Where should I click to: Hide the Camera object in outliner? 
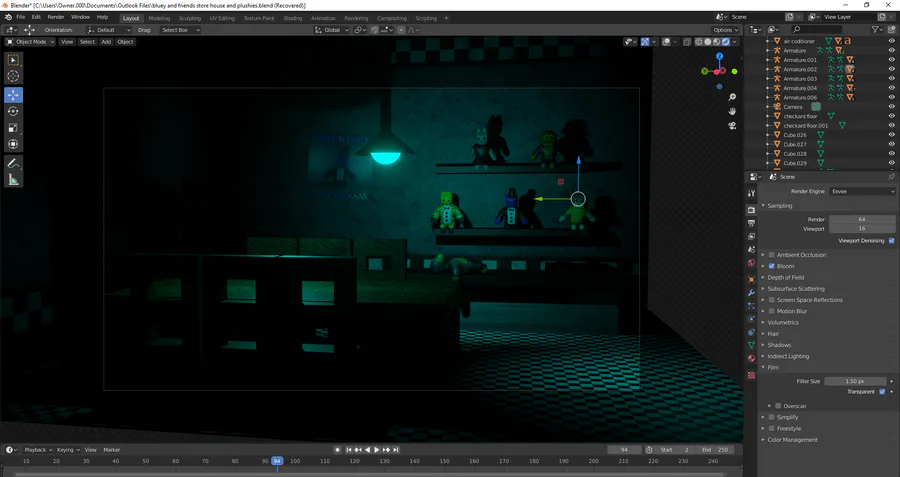(891, 107)
